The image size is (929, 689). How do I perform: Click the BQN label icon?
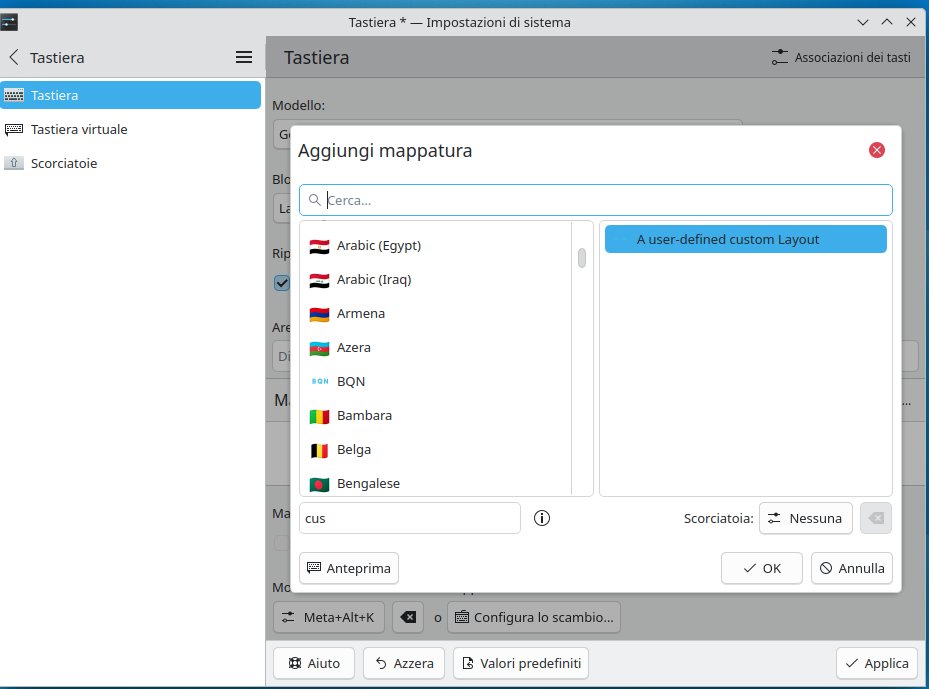click(x=320, y=382)
